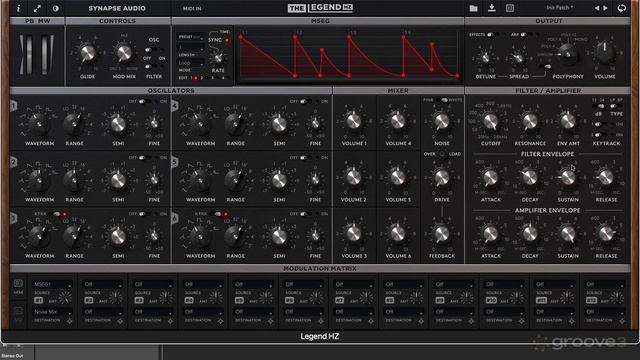Toggle the Controls OSC off/on switch

point(151,50)
